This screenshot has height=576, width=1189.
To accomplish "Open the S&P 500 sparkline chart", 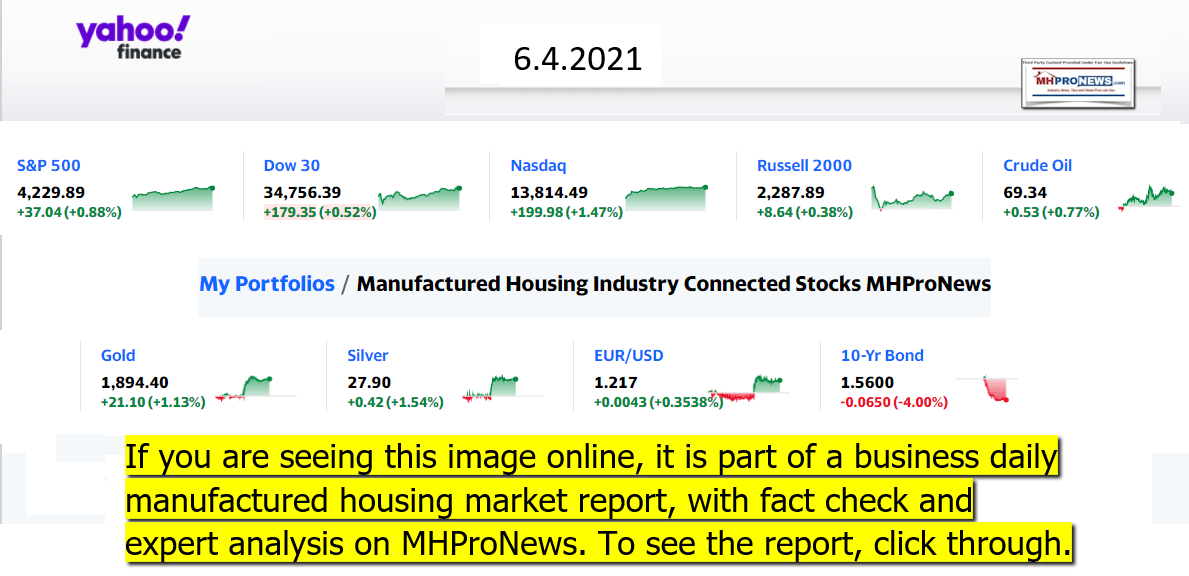I will click(x=173, y=197).
